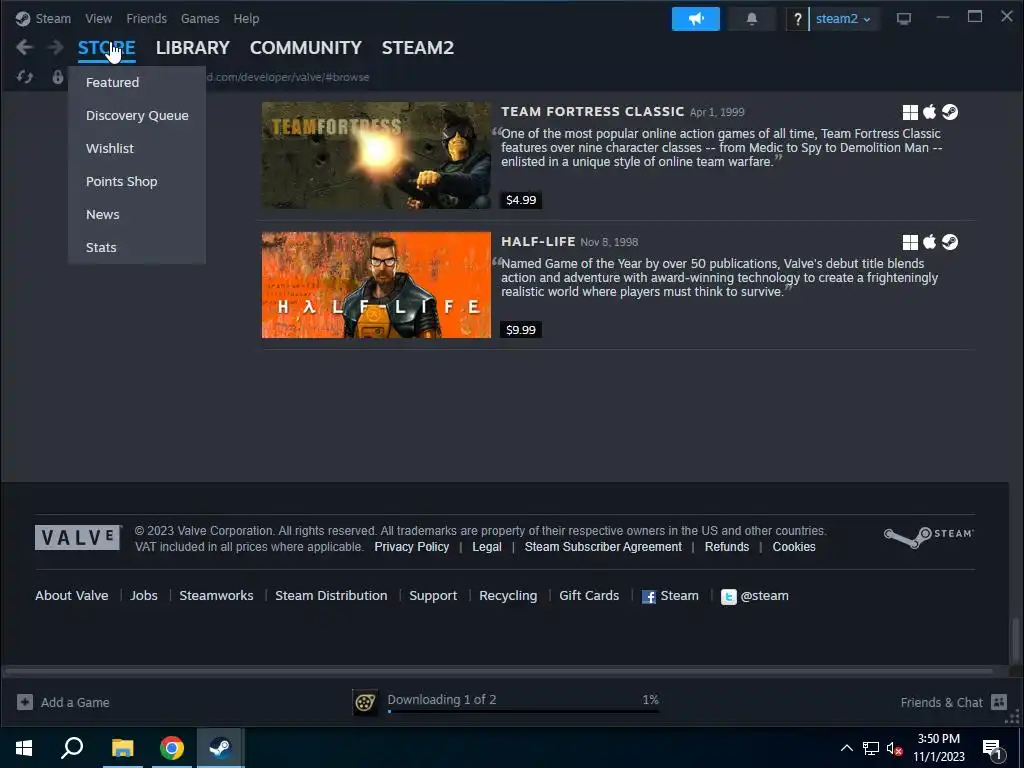Choose Stats from Store dropdown
Screen dimensions: 1024x768
coord(136,248)
